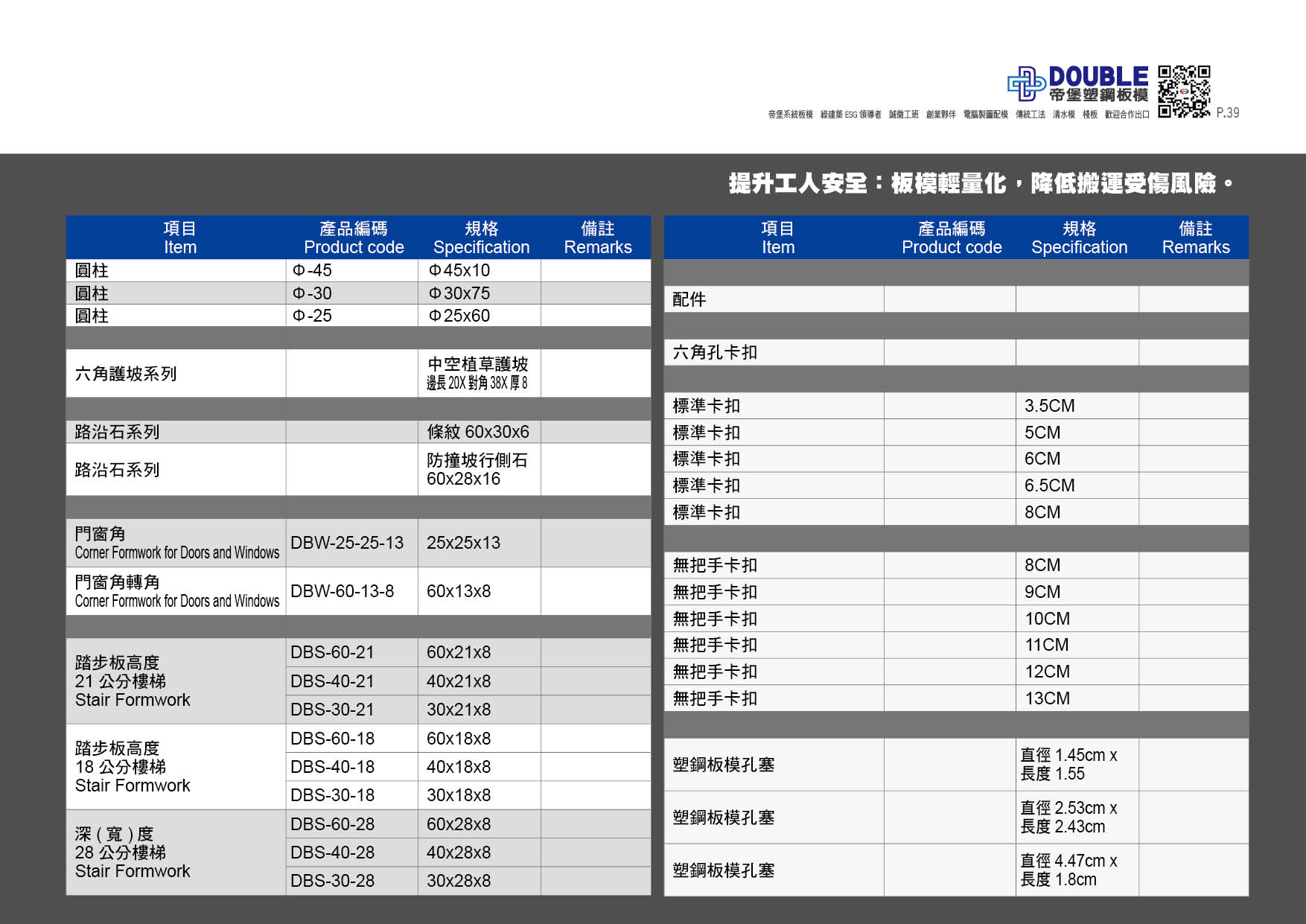Select the 配件 accessories section header
This screenshot has height=924, width=1306.
(687, 299)
